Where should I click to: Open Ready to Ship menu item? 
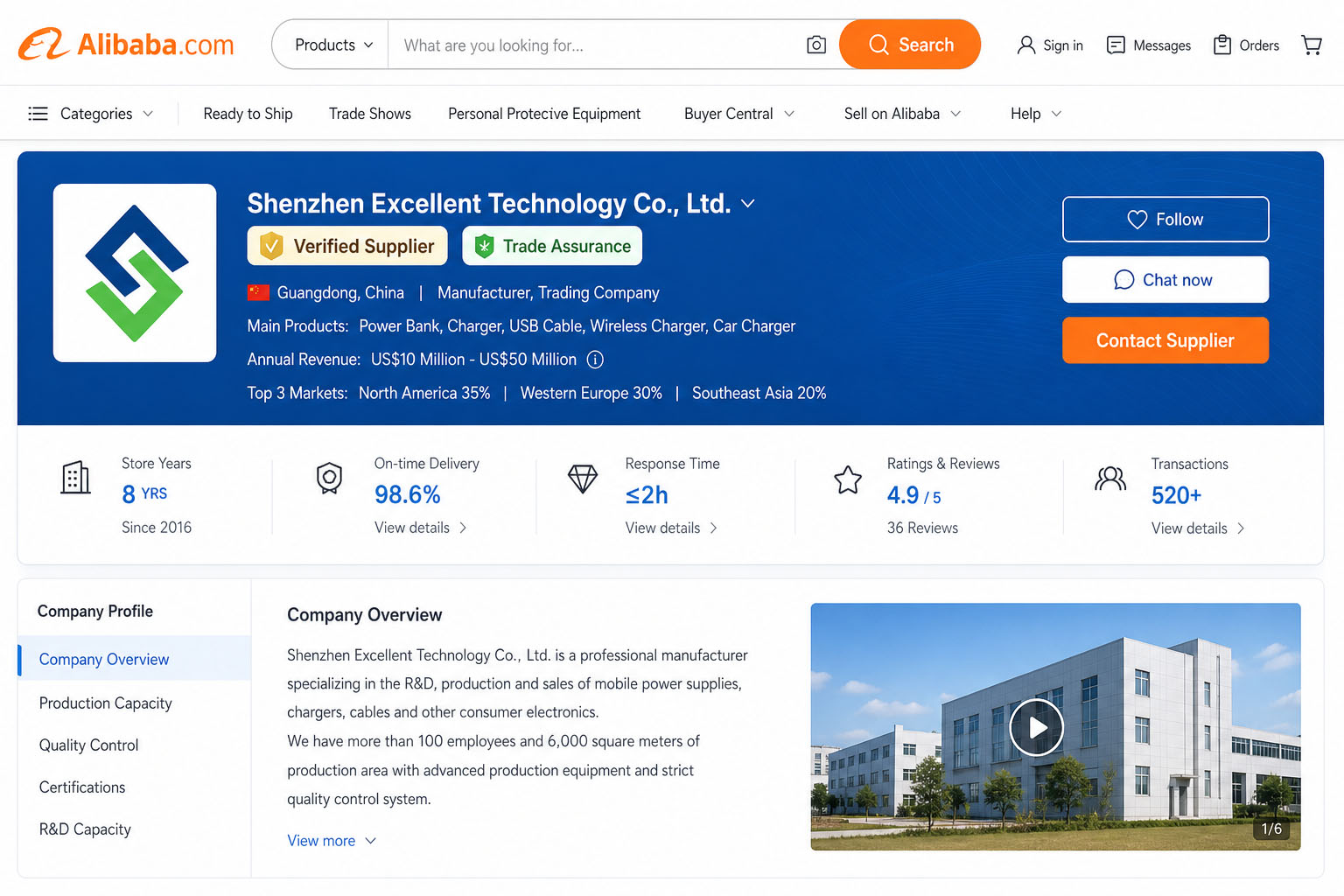248,114
